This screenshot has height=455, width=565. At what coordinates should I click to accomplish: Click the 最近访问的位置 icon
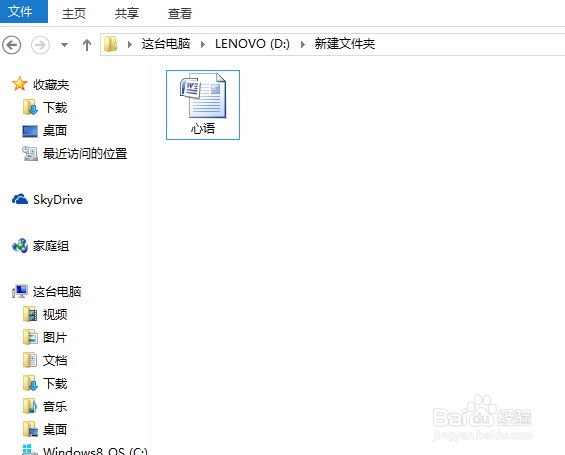coord(30,153)
